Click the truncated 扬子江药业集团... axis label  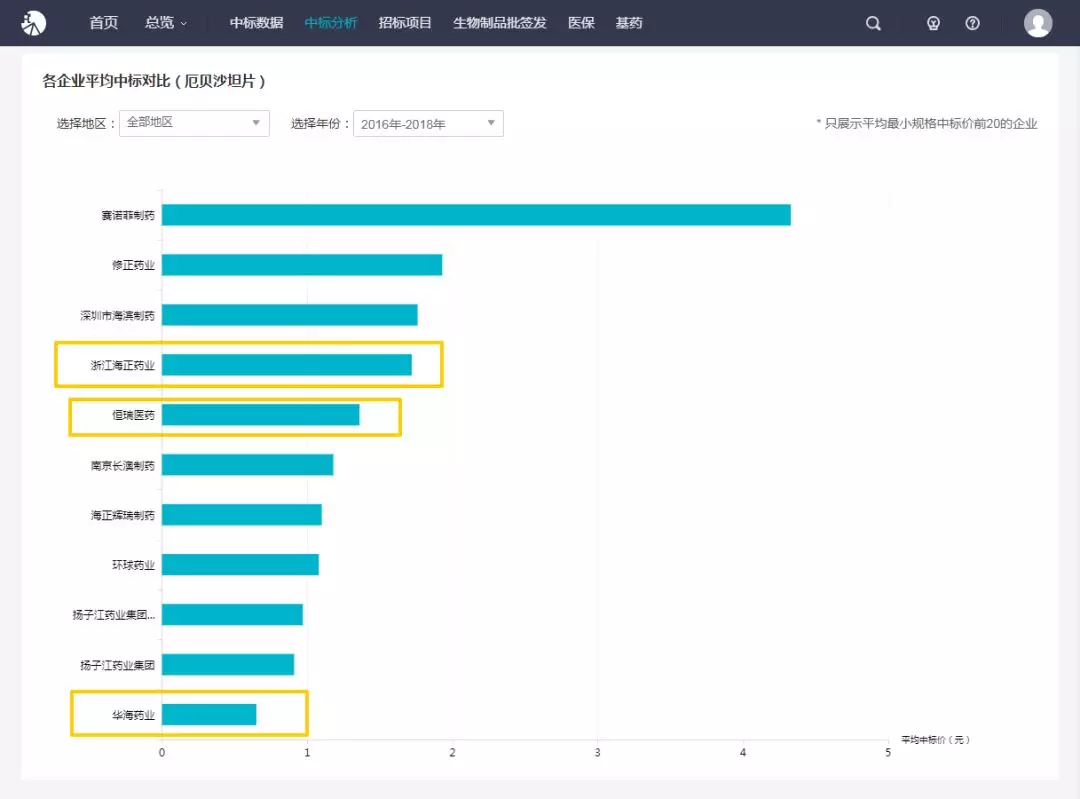point(114,615)
